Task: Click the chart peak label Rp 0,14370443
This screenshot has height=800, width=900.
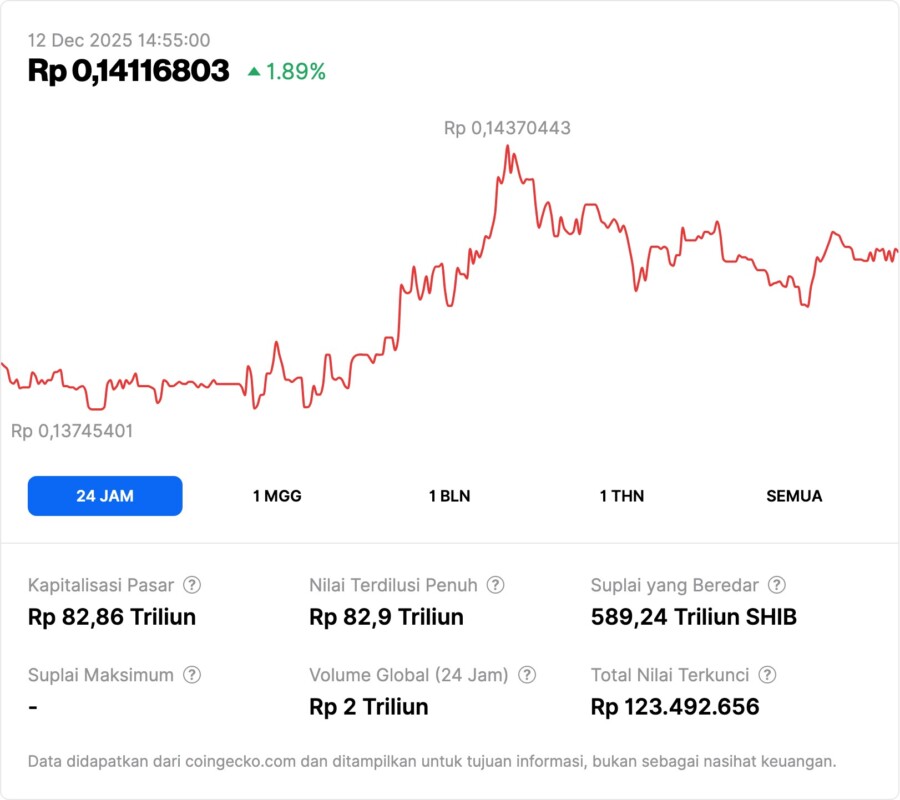Action: (507, 128)
